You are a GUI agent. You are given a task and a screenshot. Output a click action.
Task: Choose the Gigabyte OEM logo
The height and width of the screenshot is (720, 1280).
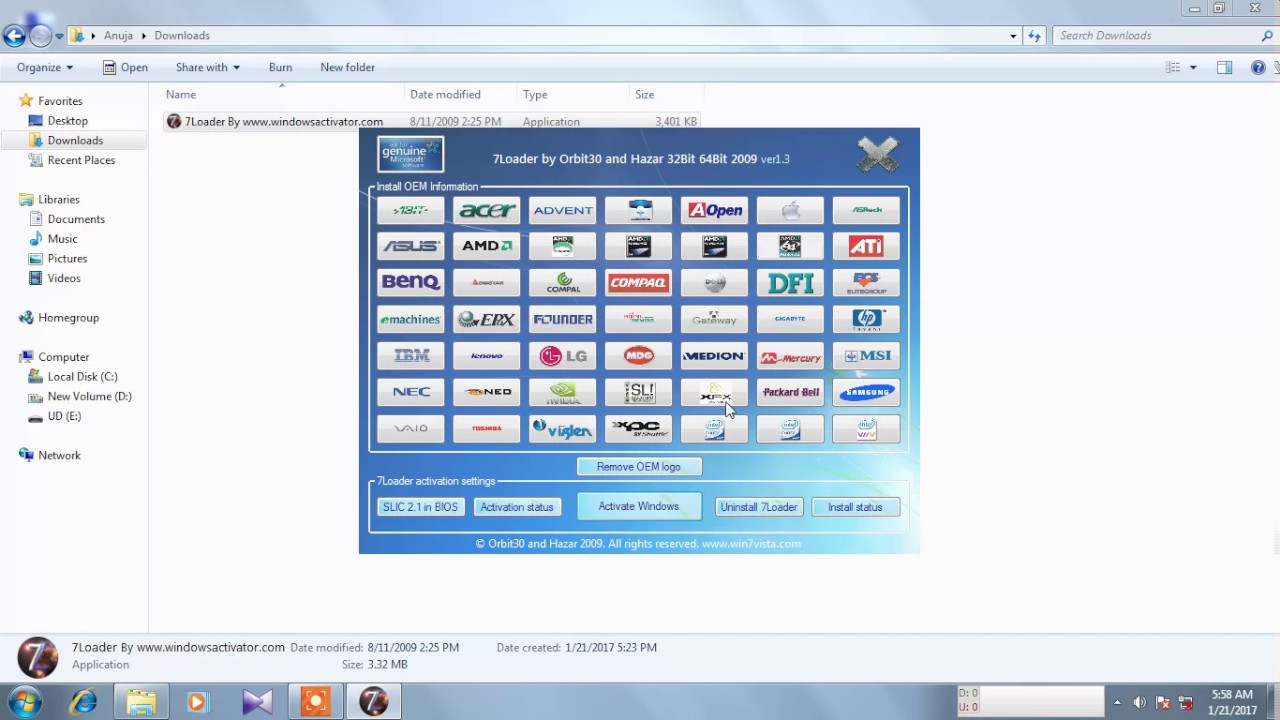click(791, 319)
